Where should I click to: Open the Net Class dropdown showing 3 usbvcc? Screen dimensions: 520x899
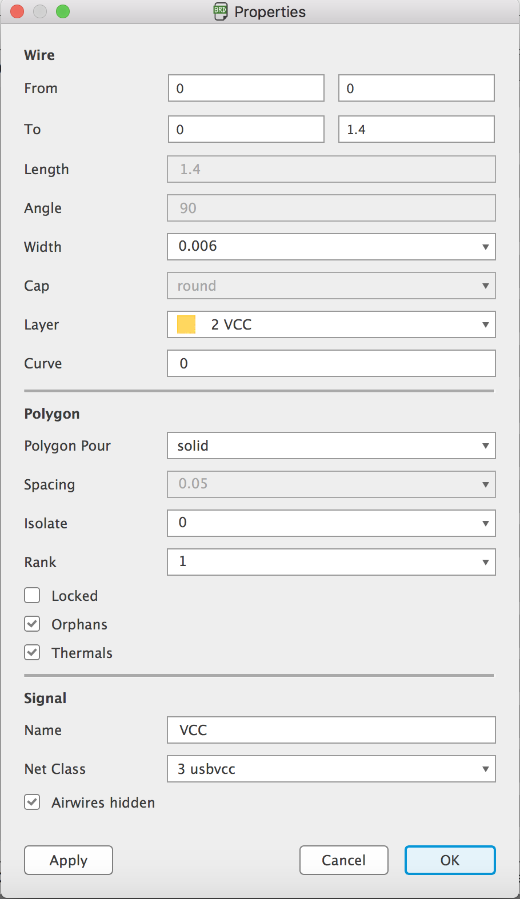(x=331, y=769)
